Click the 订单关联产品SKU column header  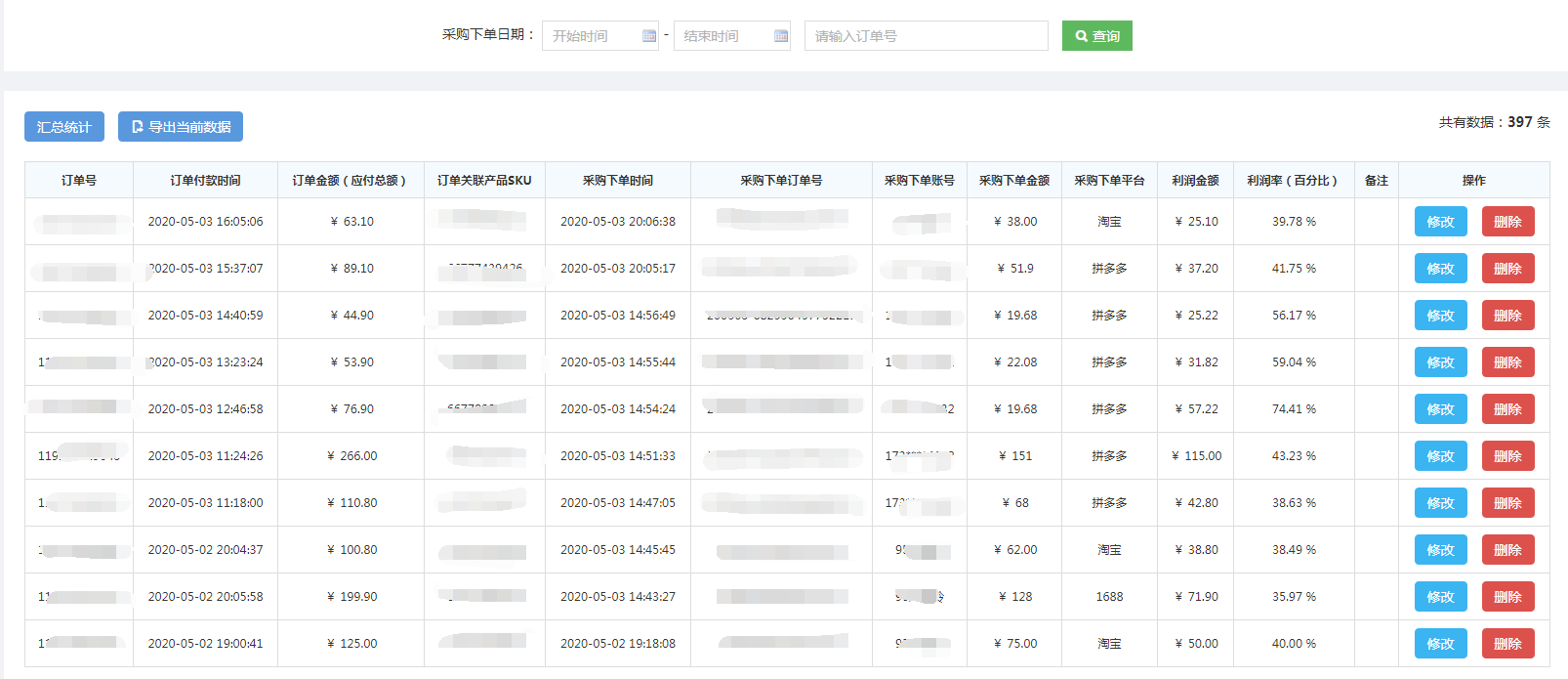point(485,181)
